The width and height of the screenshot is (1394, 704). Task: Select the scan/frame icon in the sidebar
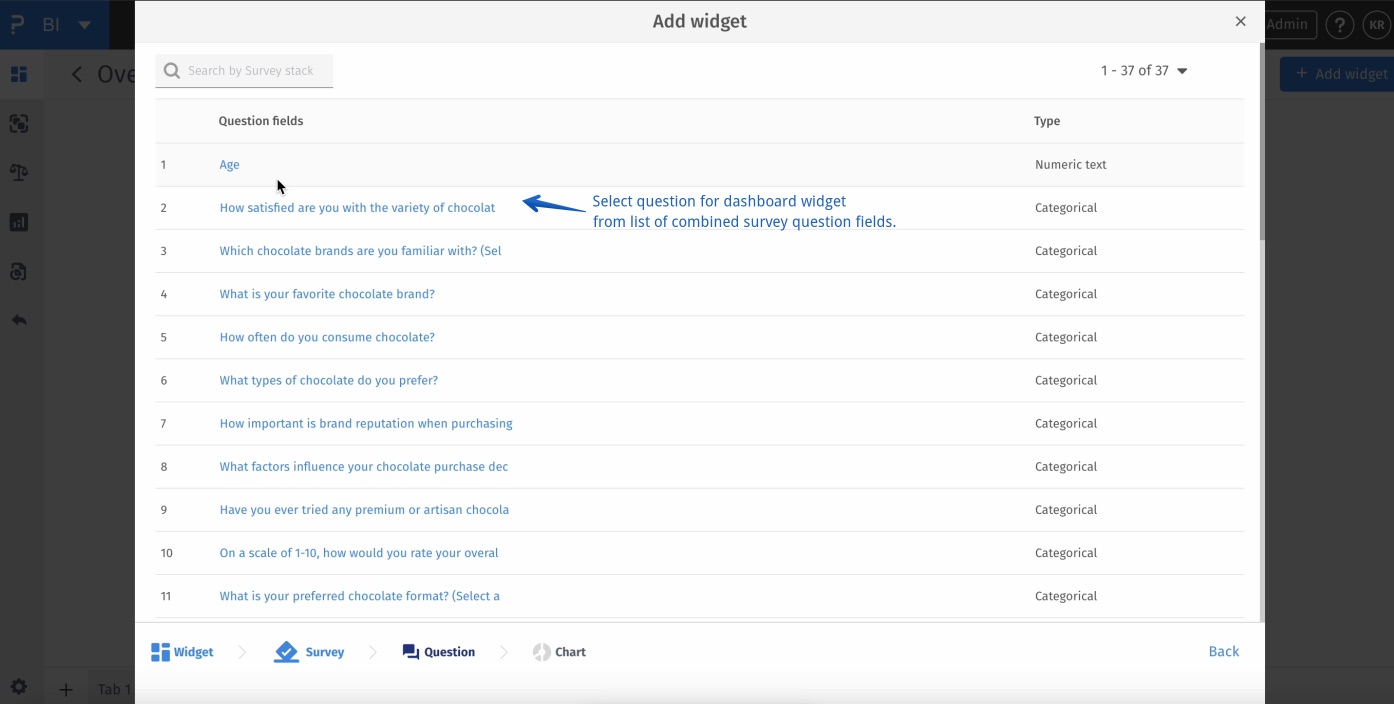pyautogui.click(x=20, y=123)
